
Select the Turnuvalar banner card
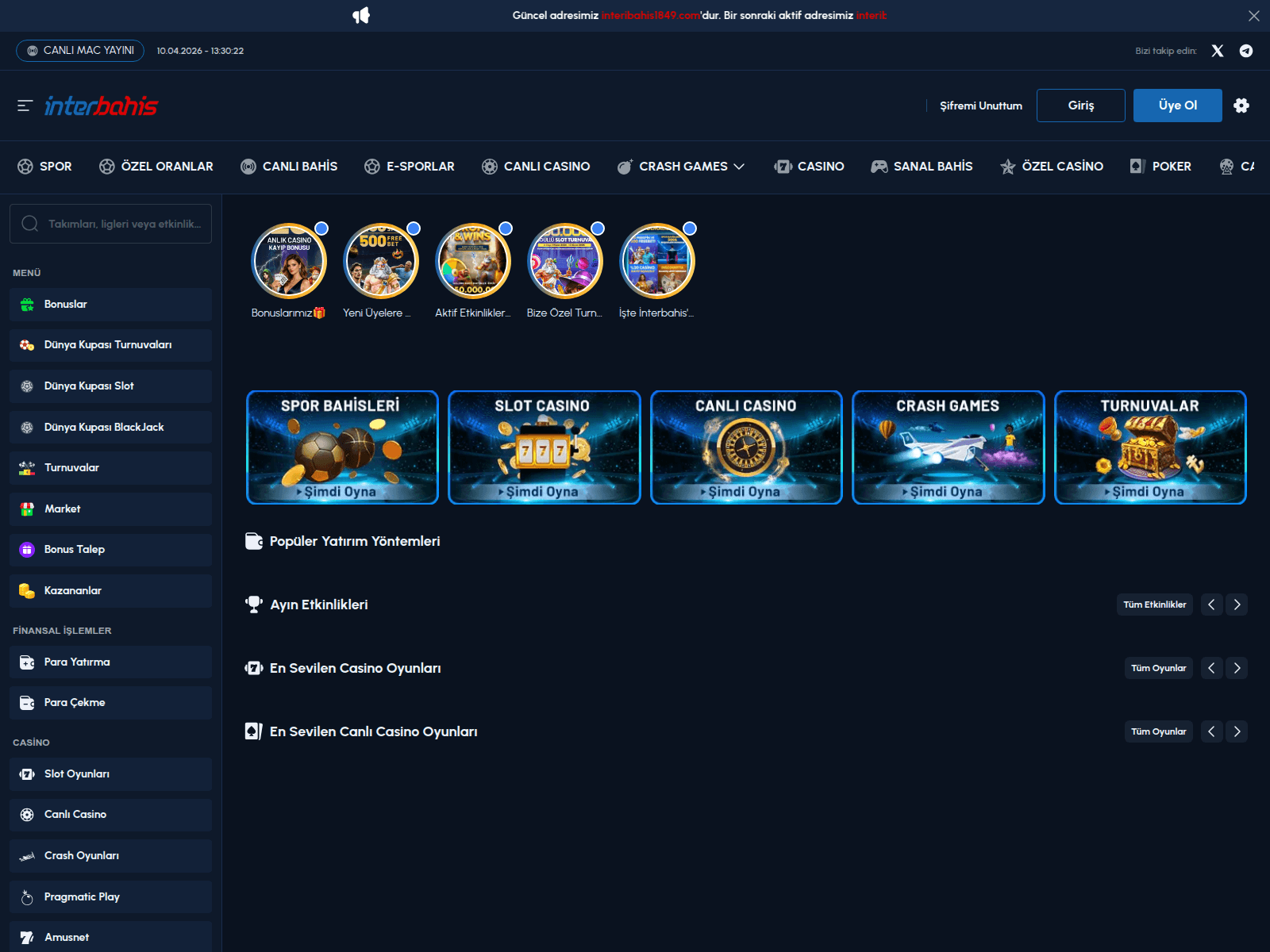tap(1149, 447)
